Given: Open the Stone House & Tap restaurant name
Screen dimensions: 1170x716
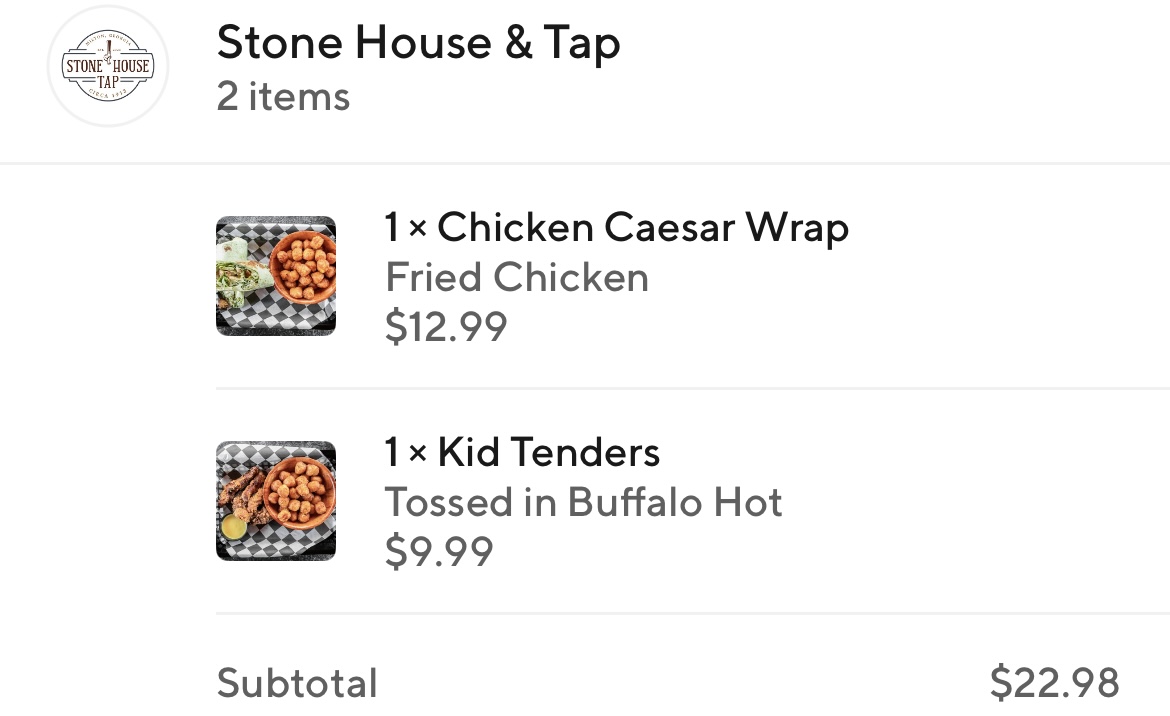Looking at the screenshot, I should pyautogui.click(x=418, y=43).
